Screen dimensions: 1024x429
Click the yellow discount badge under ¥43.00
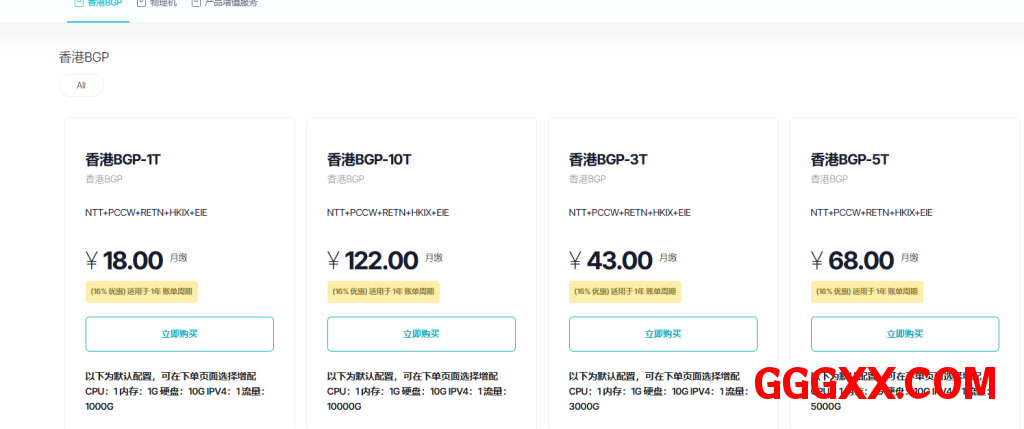point(625,292)
